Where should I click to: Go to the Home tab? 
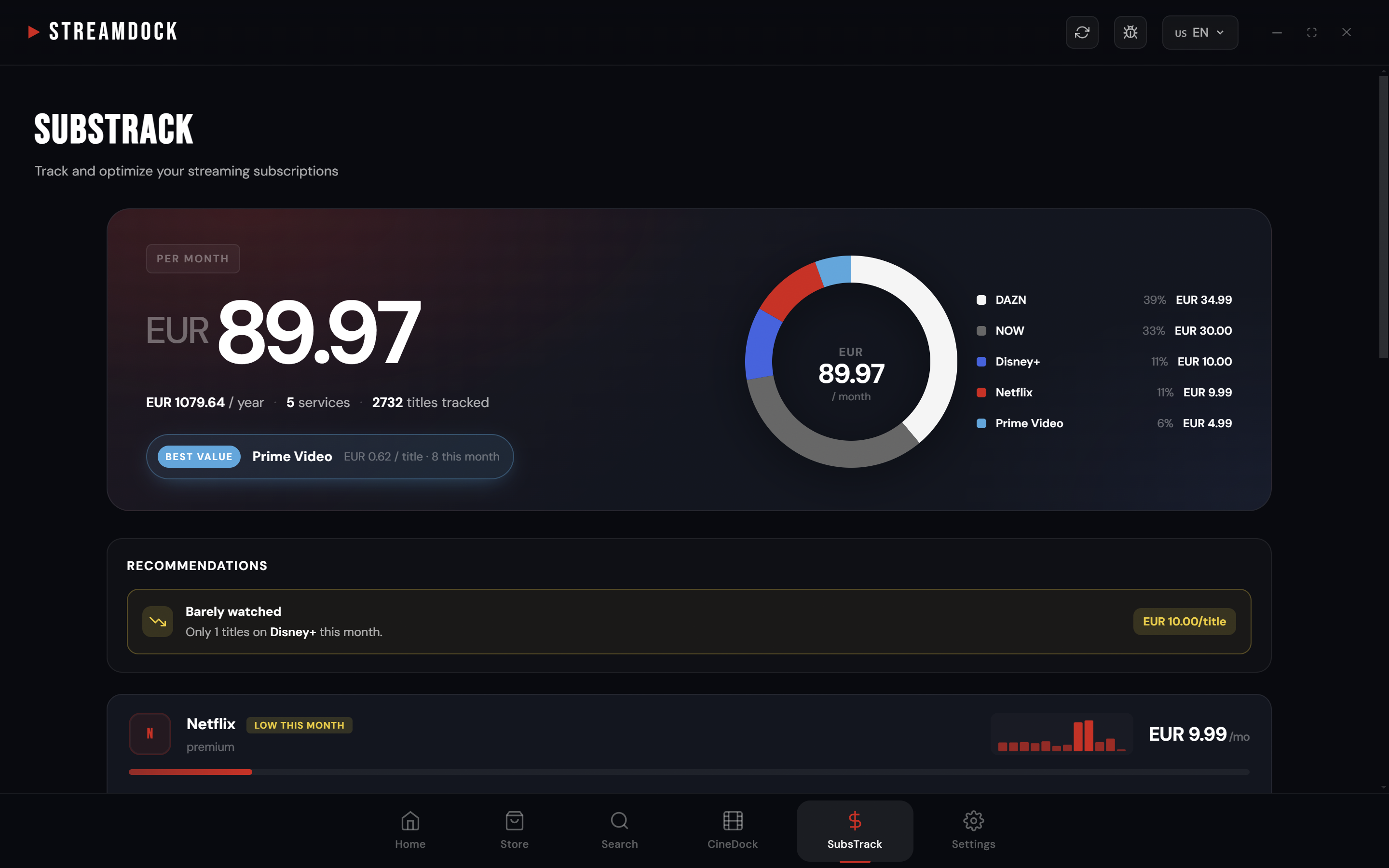coord(410,830)
